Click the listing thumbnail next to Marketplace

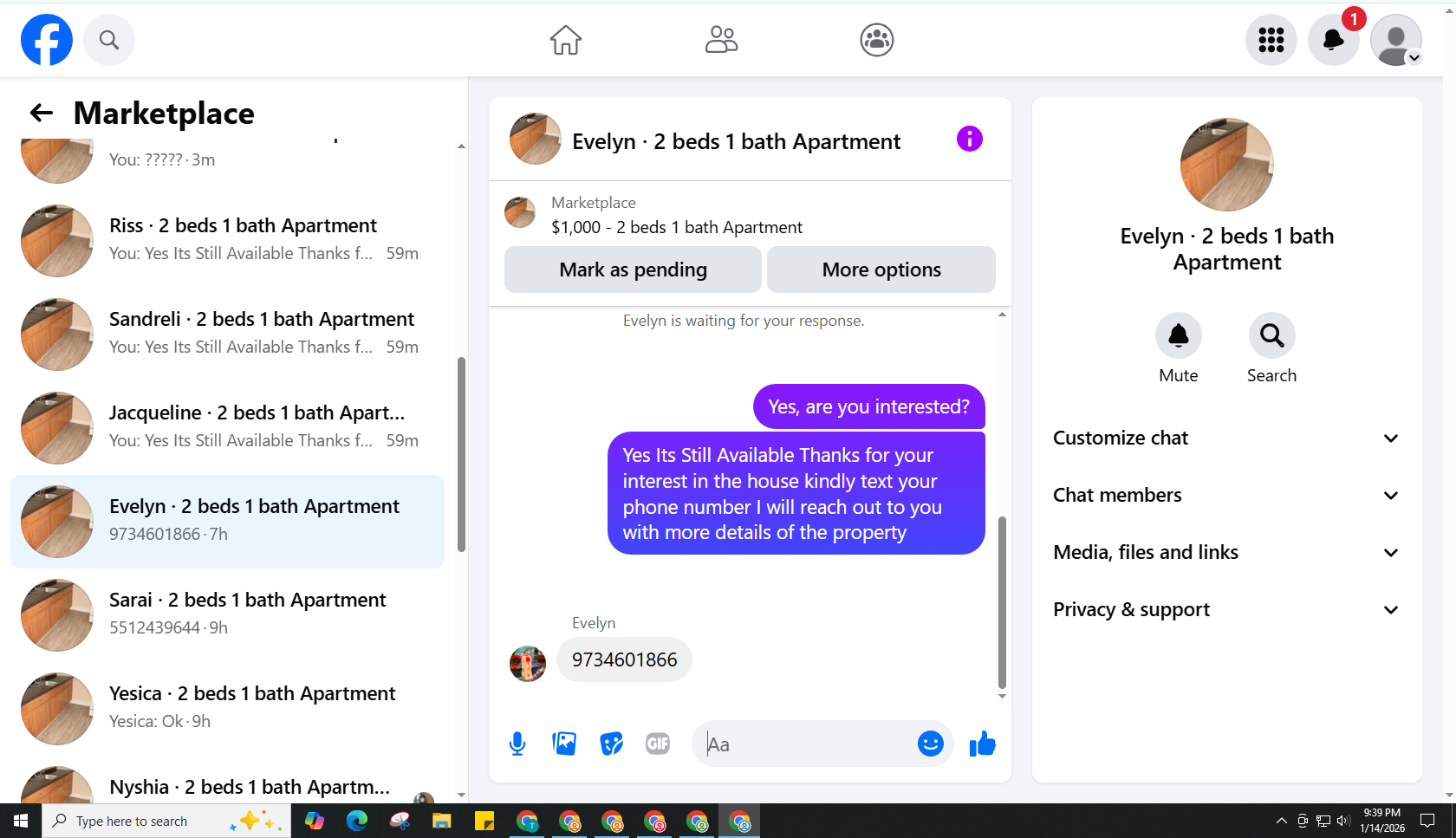[520, 212]
